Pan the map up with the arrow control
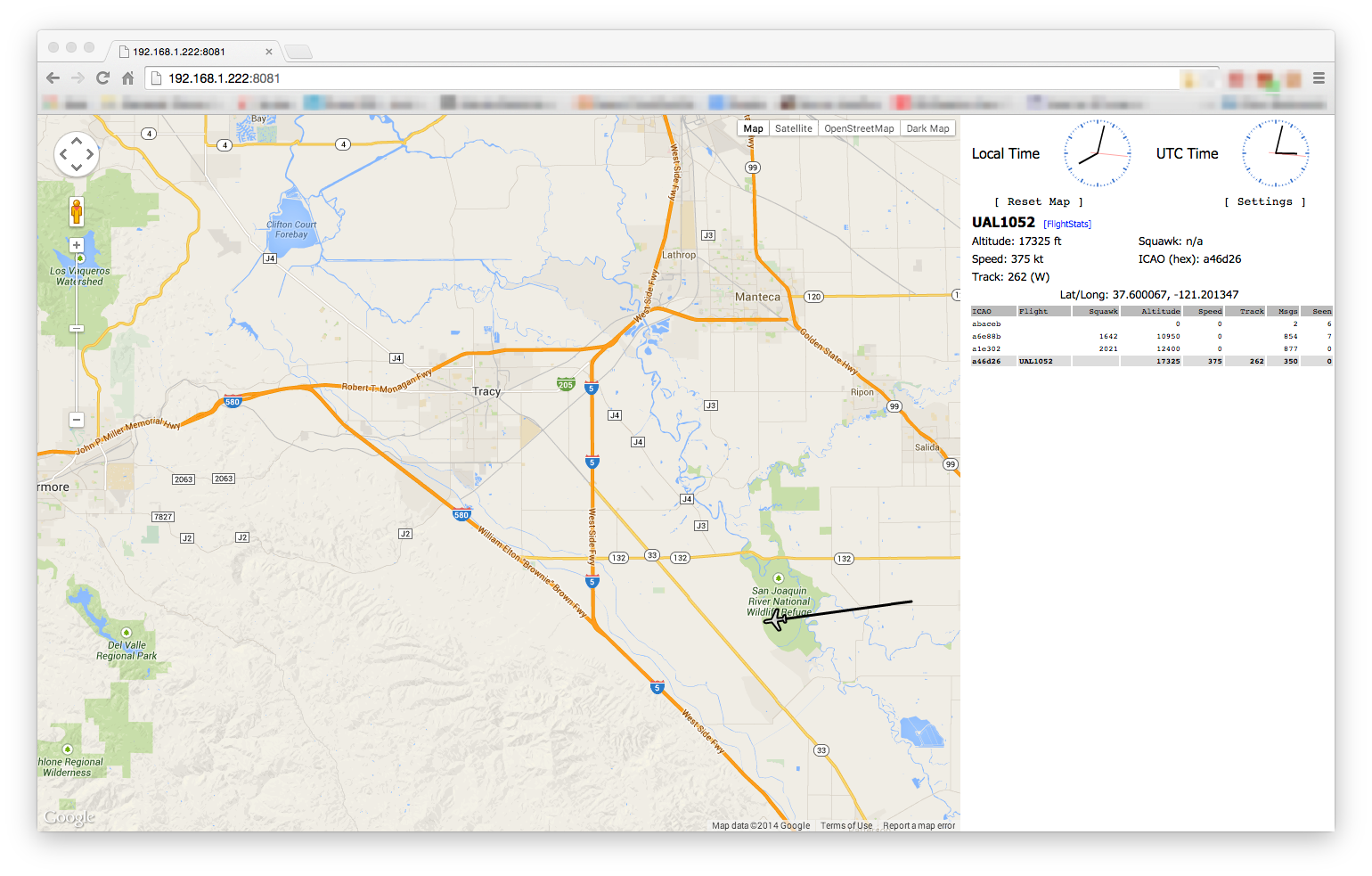The width and height of the screenshot is (1372, 876). (x=77, y=141)
